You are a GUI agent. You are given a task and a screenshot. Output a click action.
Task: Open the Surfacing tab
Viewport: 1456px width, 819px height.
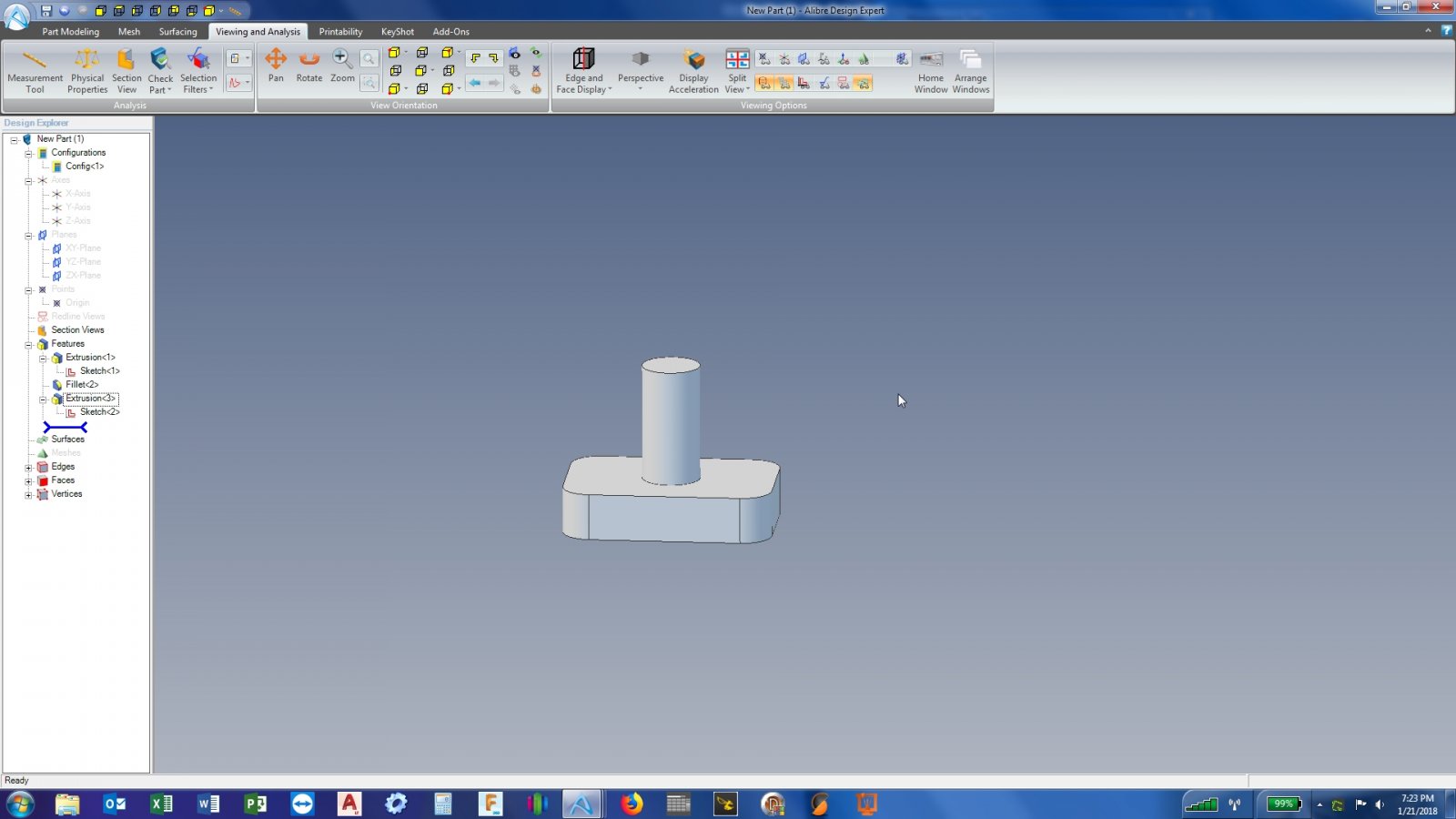coord(177,31)
